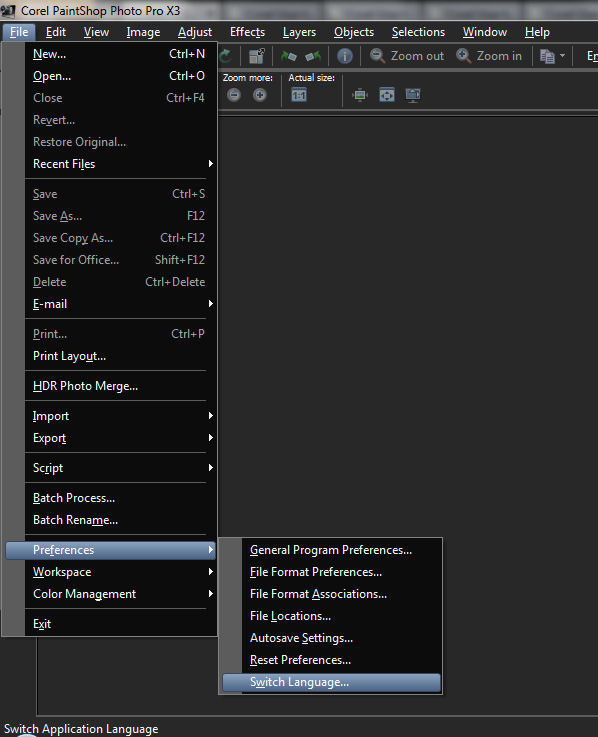Click the rotate left toolbar icon

coord(289,56)
